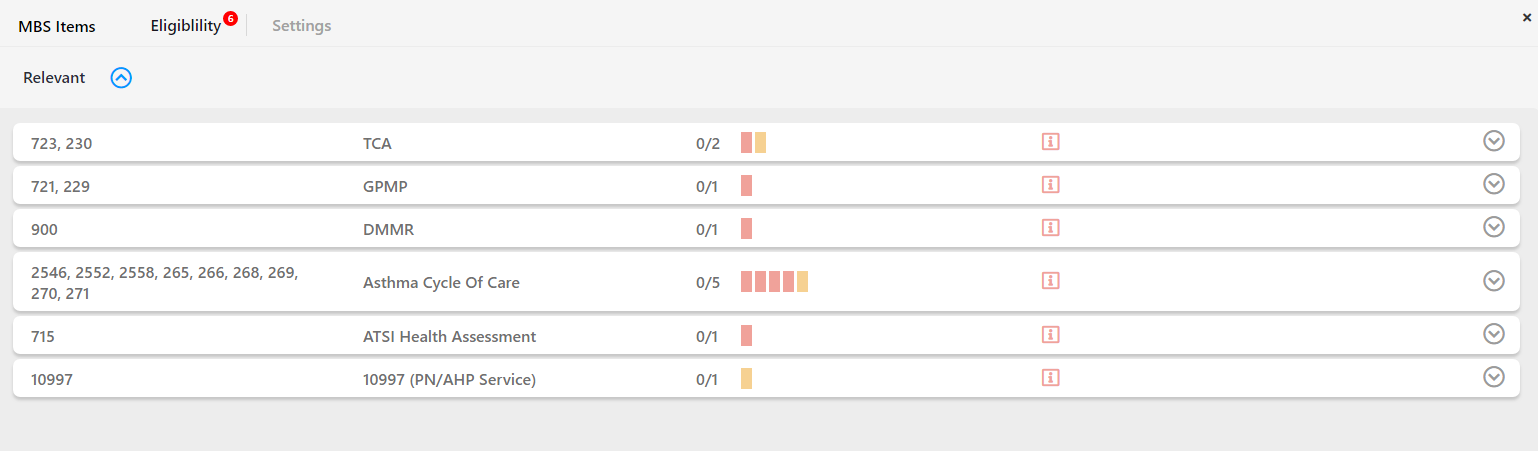This screenshot has width=1538, height=451.
Task: Switch to the Eligibility tab
Action: [186, 26]
